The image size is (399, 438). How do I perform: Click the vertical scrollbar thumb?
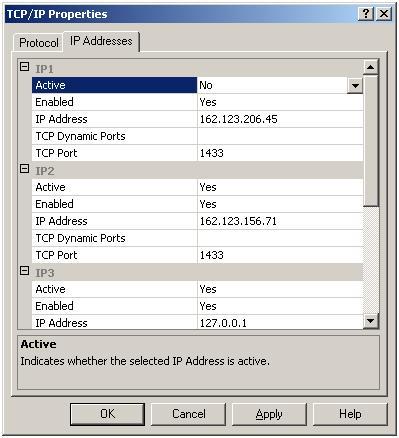tap(370, 141)
